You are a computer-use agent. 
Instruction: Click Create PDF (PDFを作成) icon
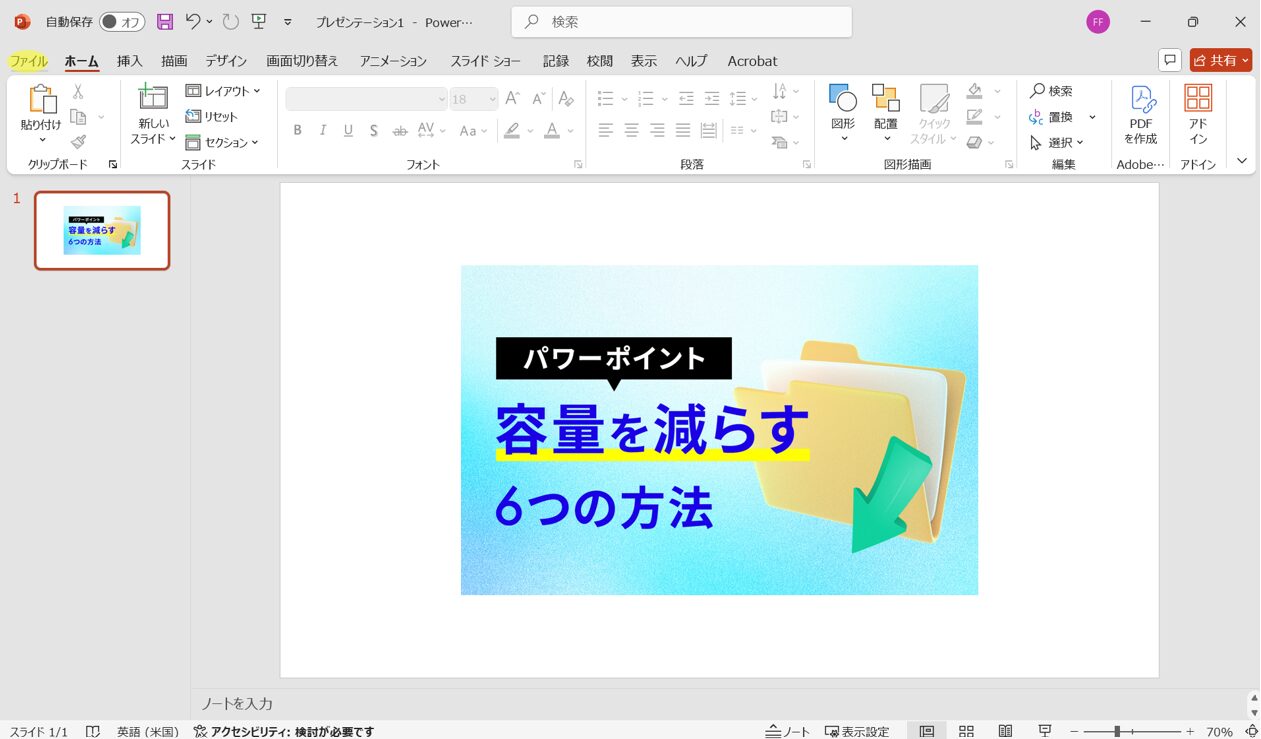click(1141, 114)
